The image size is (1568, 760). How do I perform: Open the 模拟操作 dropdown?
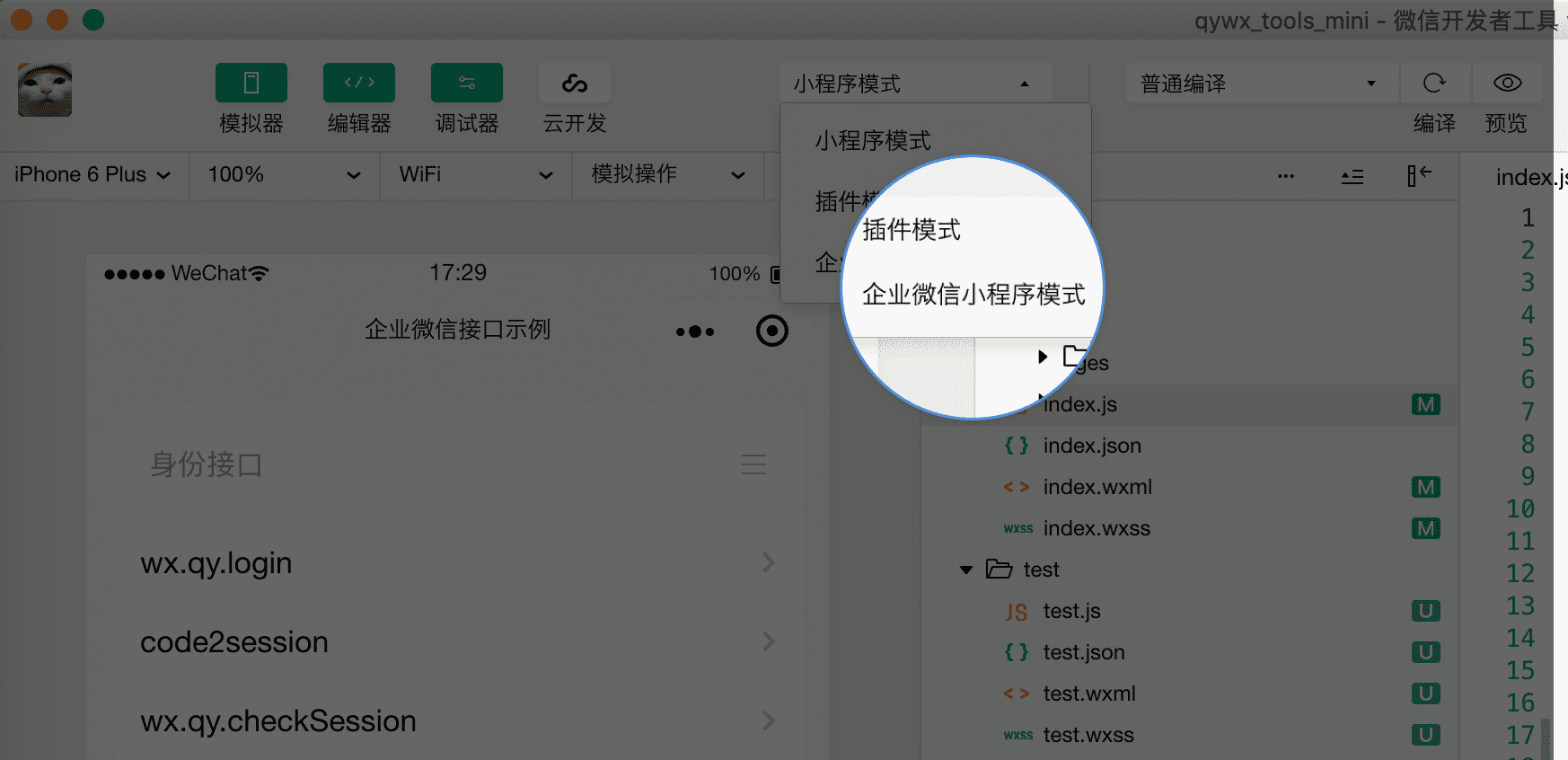668,174
